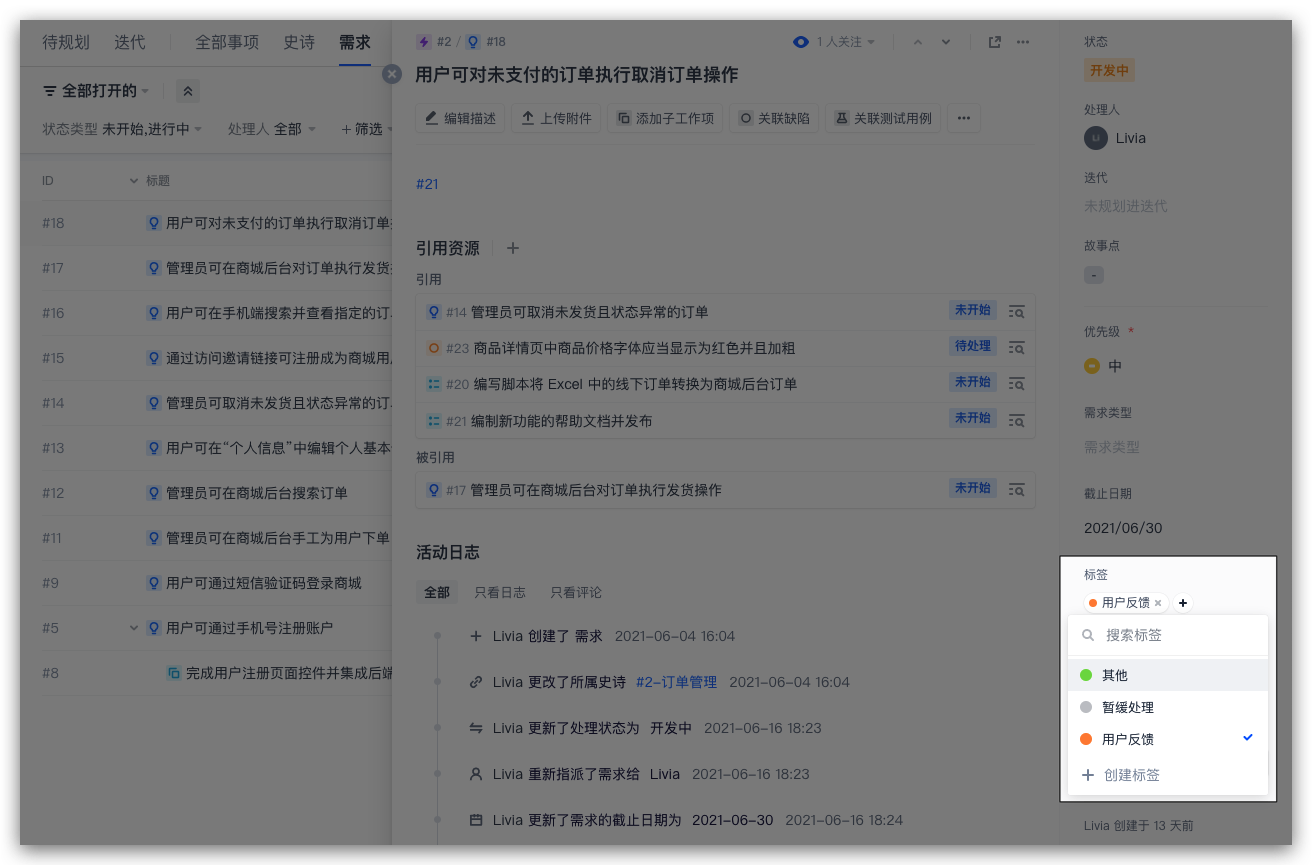Open the 全部打开的 view dropdown

point(96,91)
